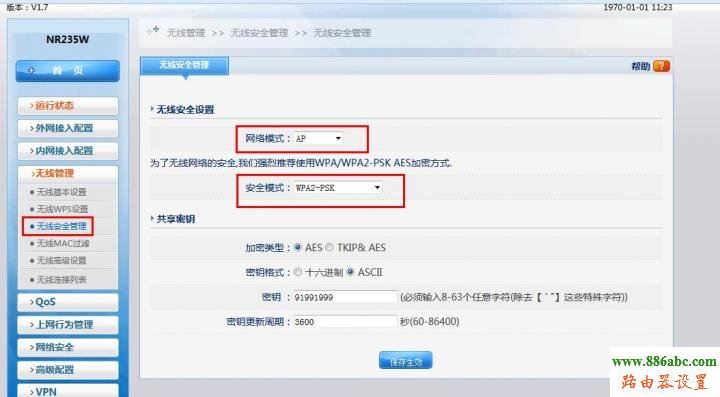Collapse the 无线安全设置 section triangle
720x397 pixels.
click(152, 109)
